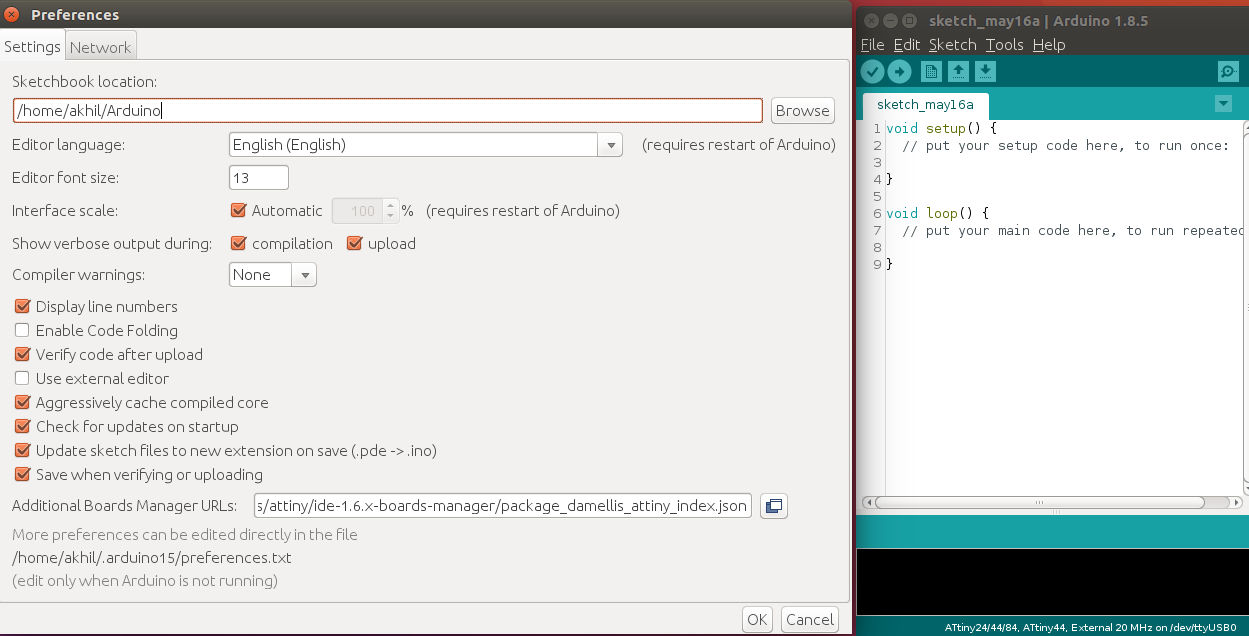Click the horizontal scrollbar in the code editor

tap(1041, 502)
